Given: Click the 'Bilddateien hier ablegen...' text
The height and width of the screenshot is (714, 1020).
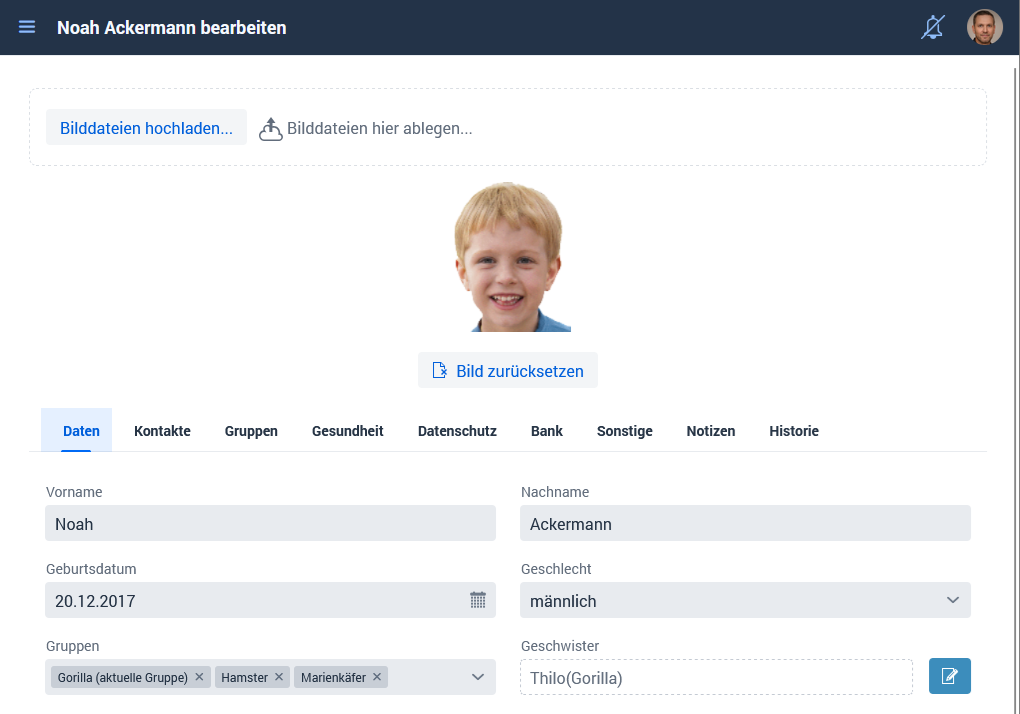Looking at the screenshot, I should [x=380, y=129].
